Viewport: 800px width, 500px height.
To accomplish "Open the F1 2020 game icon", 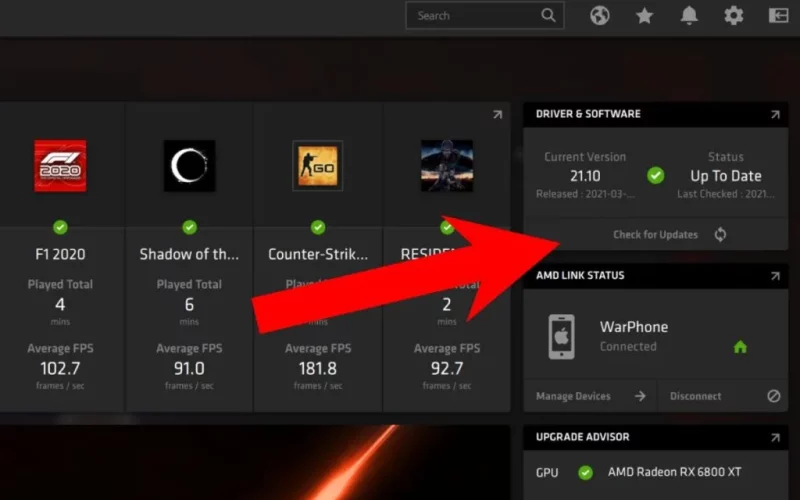I will click(x=60, y=166).
